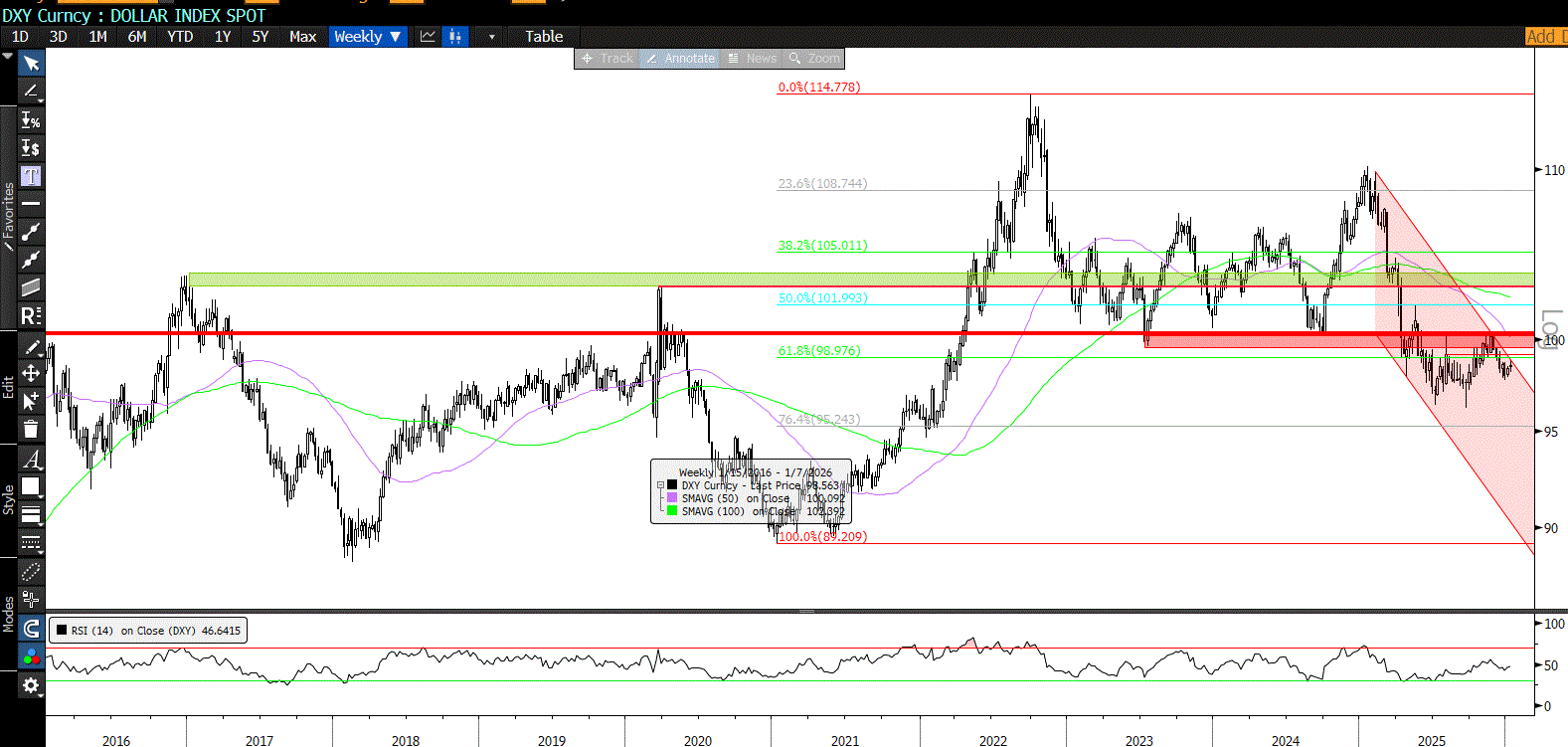Expand chart type options dropdown arrow
1568x747 pixels.
491,37
